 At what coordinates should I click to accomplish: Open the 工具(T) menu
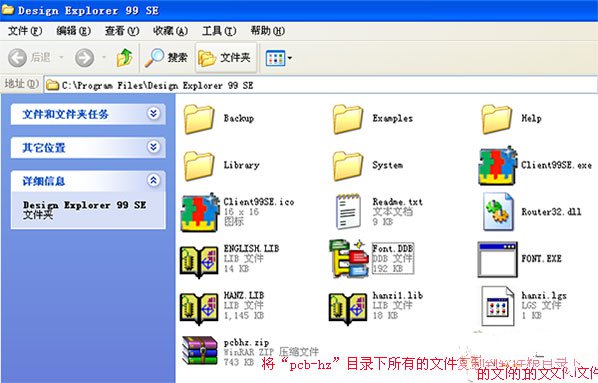click(x=219, y=31)
